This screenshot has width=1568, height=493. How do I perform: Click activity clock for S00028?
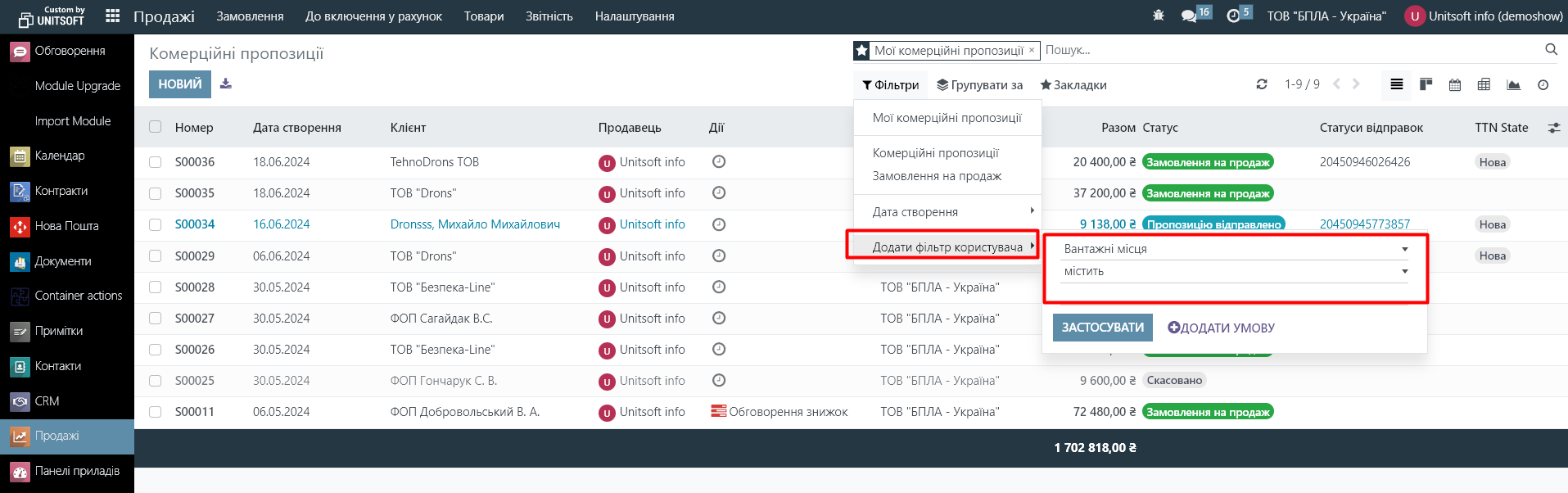[719, 287]
